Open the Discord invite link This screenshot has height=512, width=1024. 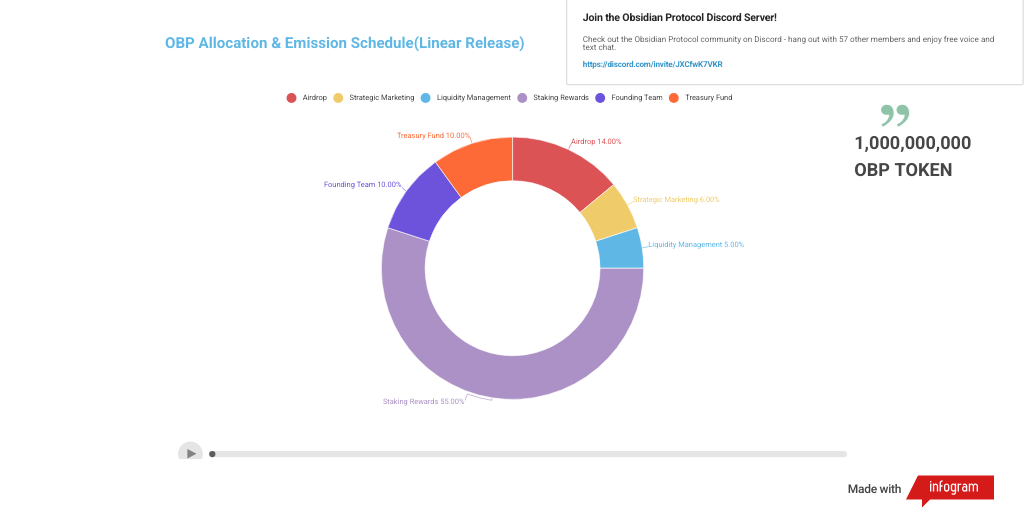pos(652,64)
